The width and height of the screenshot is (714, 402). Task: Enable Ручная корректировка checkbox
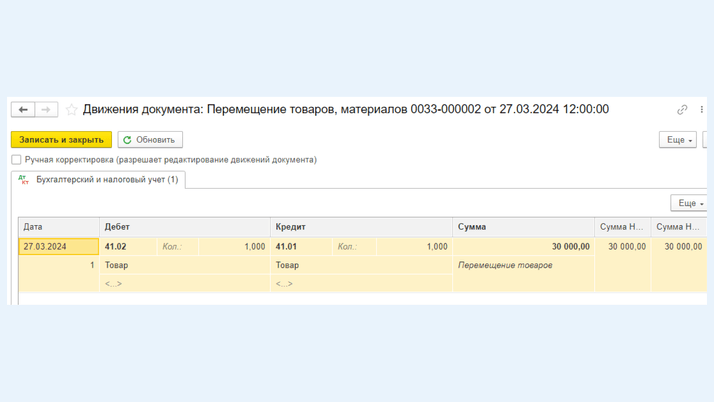point(16,160)
